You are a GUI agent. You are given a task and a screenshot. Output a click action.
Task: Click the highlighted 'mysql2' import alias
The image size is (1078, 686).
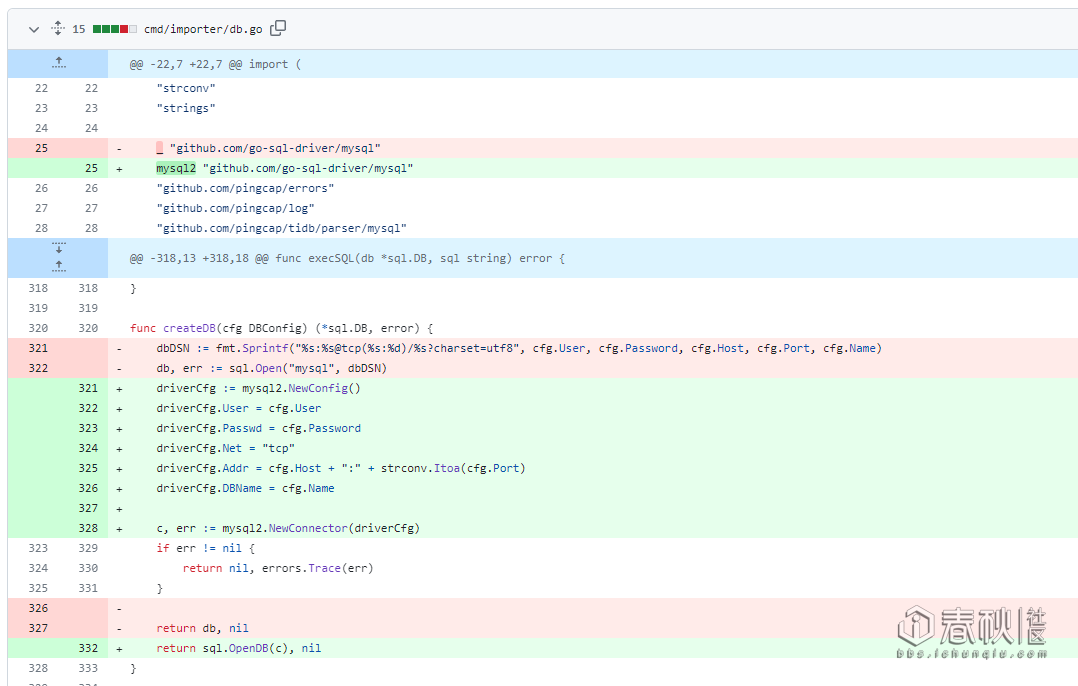(176, 168)
